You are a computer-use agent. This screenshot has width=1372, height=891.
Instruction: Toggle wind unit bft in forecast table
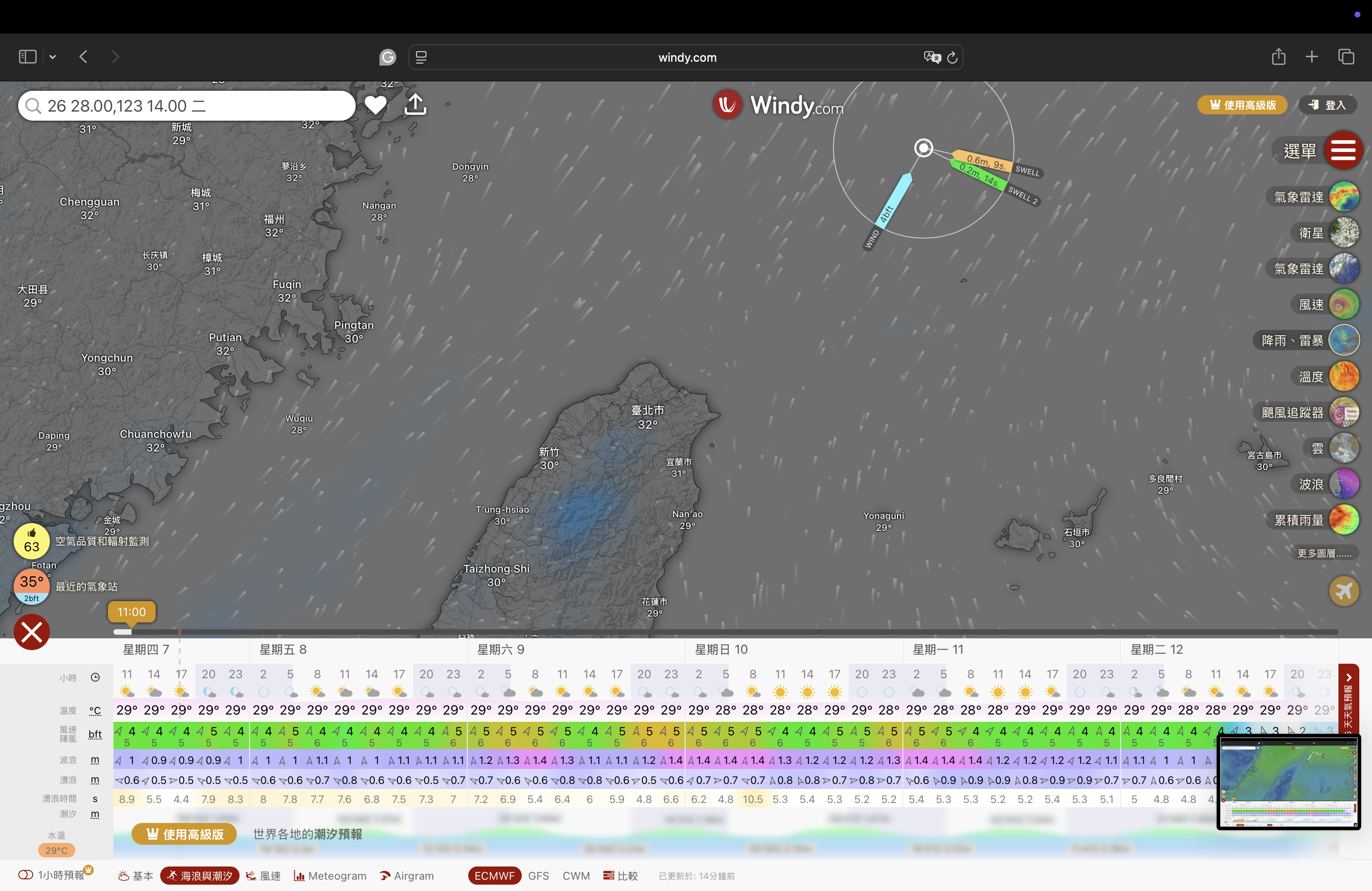coord(95,734)
